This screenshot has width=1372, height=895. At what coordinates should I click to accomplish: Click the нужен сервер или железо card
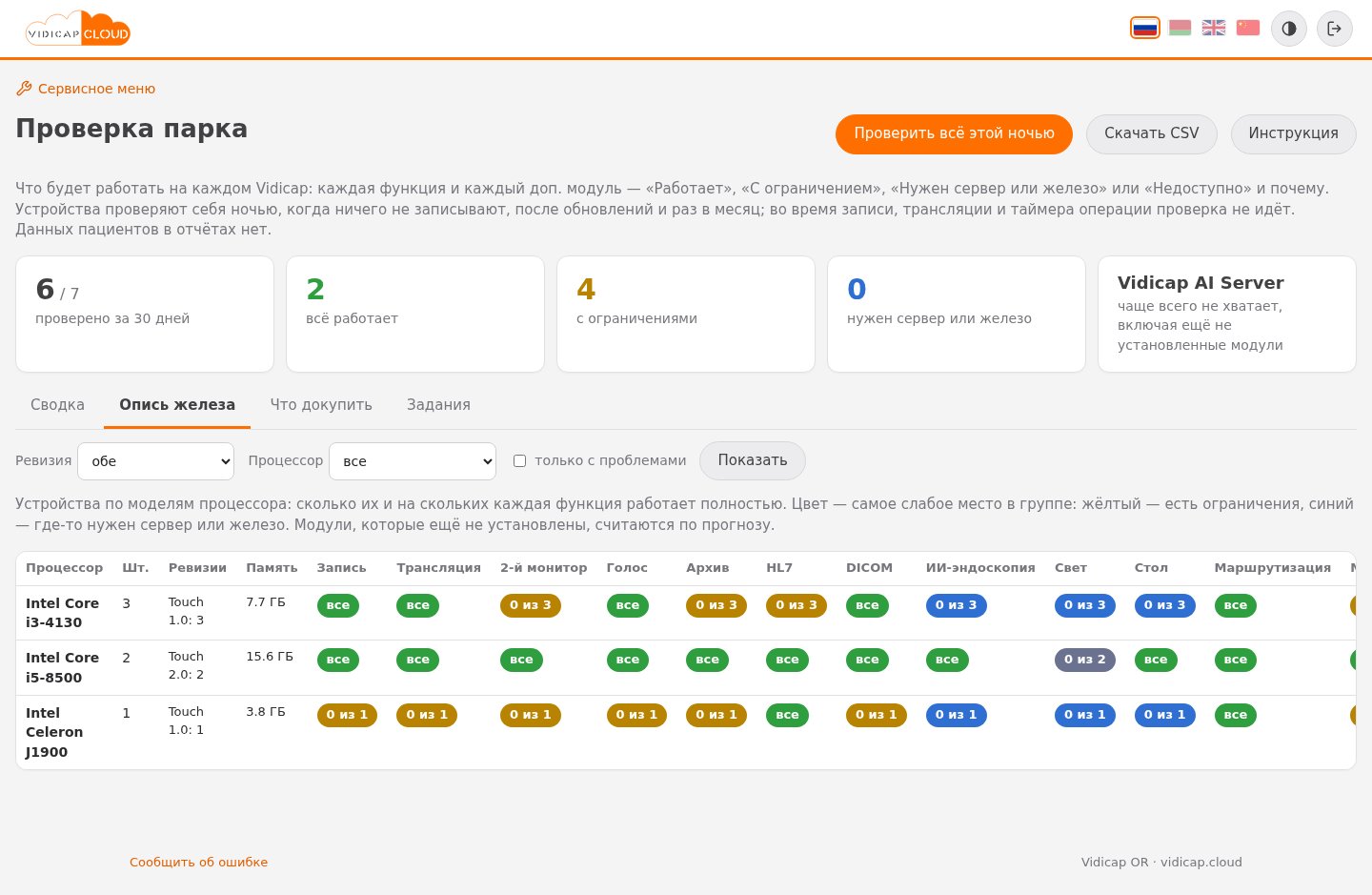957,315
